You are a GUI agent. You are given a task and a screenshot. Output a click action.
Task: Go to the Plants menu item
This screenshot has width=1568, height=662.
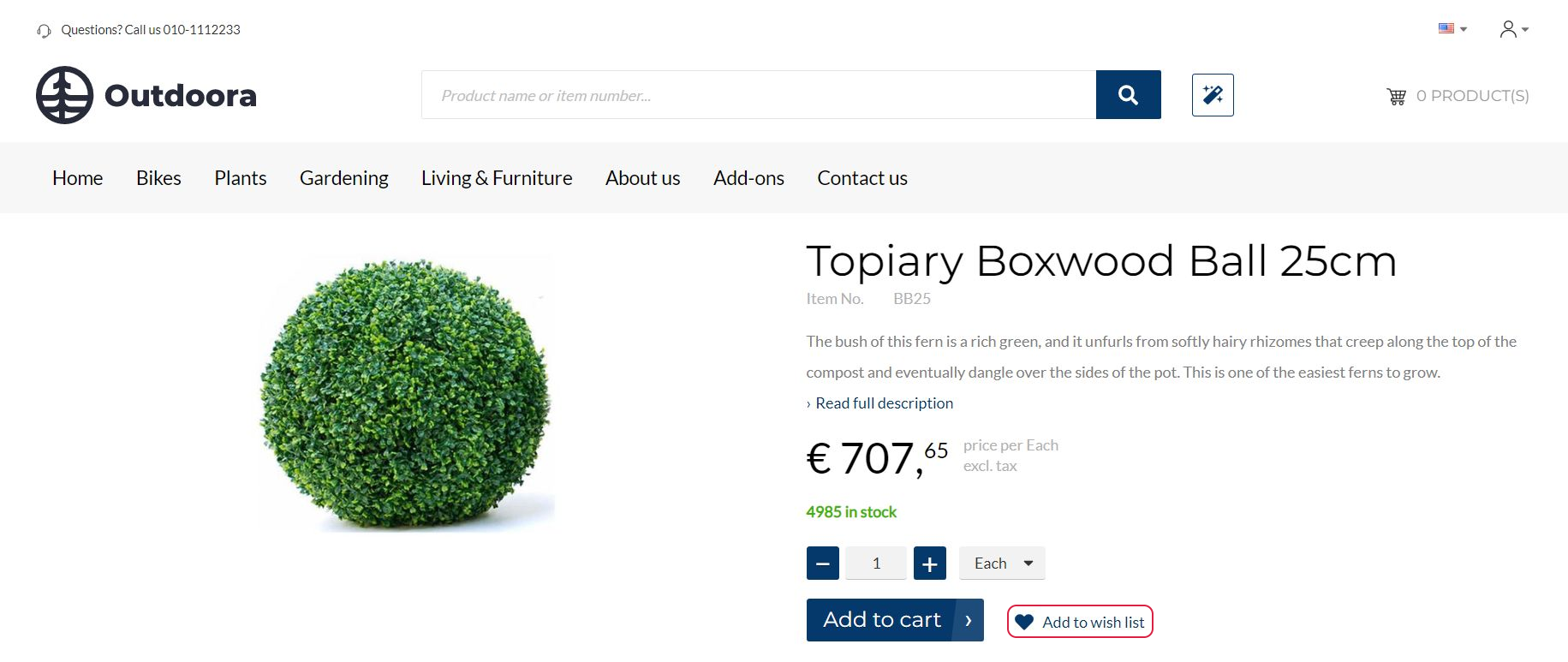pos(241,178)
